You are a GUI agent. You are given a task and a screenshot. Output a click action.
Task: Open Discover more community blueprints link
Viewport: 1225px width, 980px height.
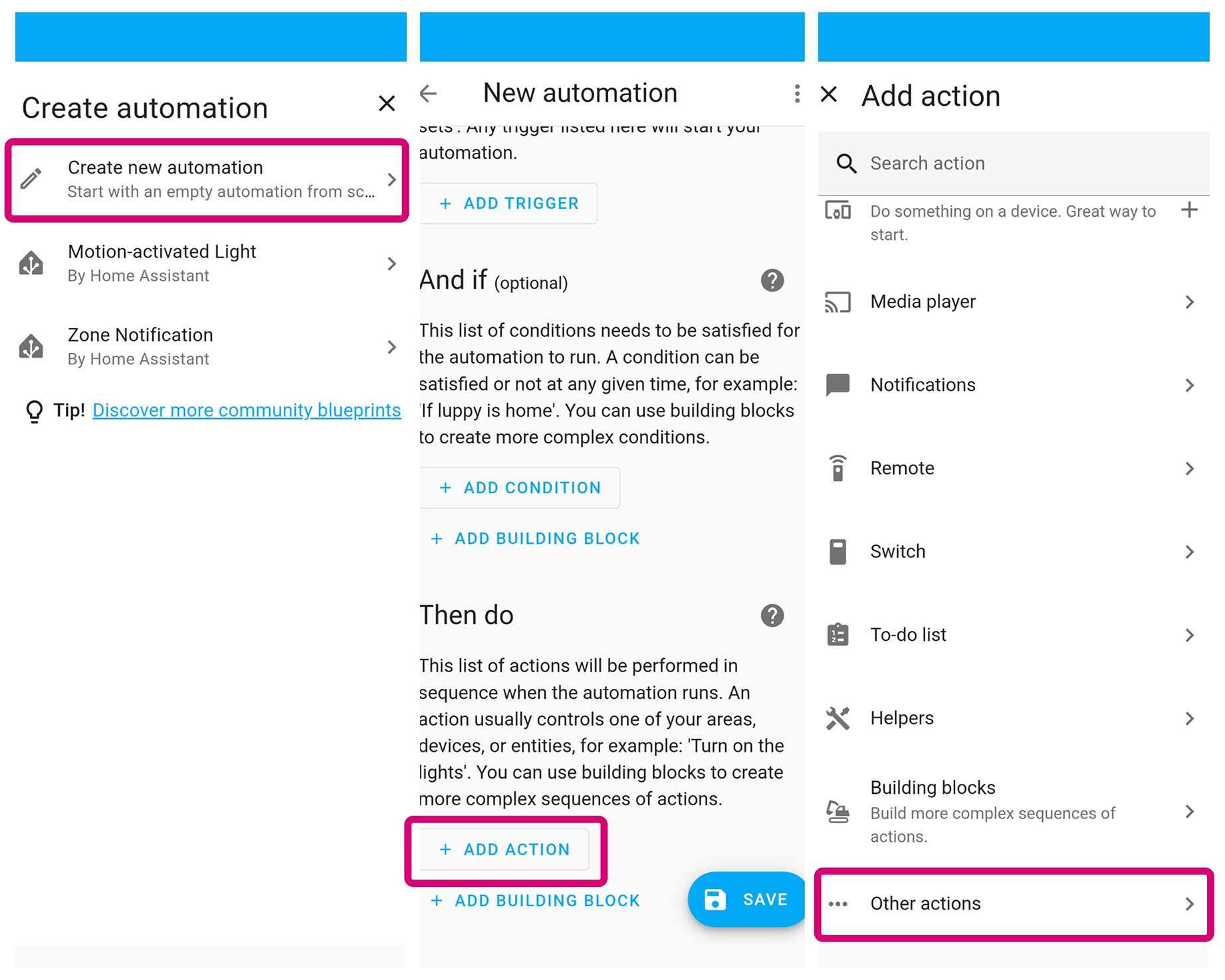click(247, 410)
